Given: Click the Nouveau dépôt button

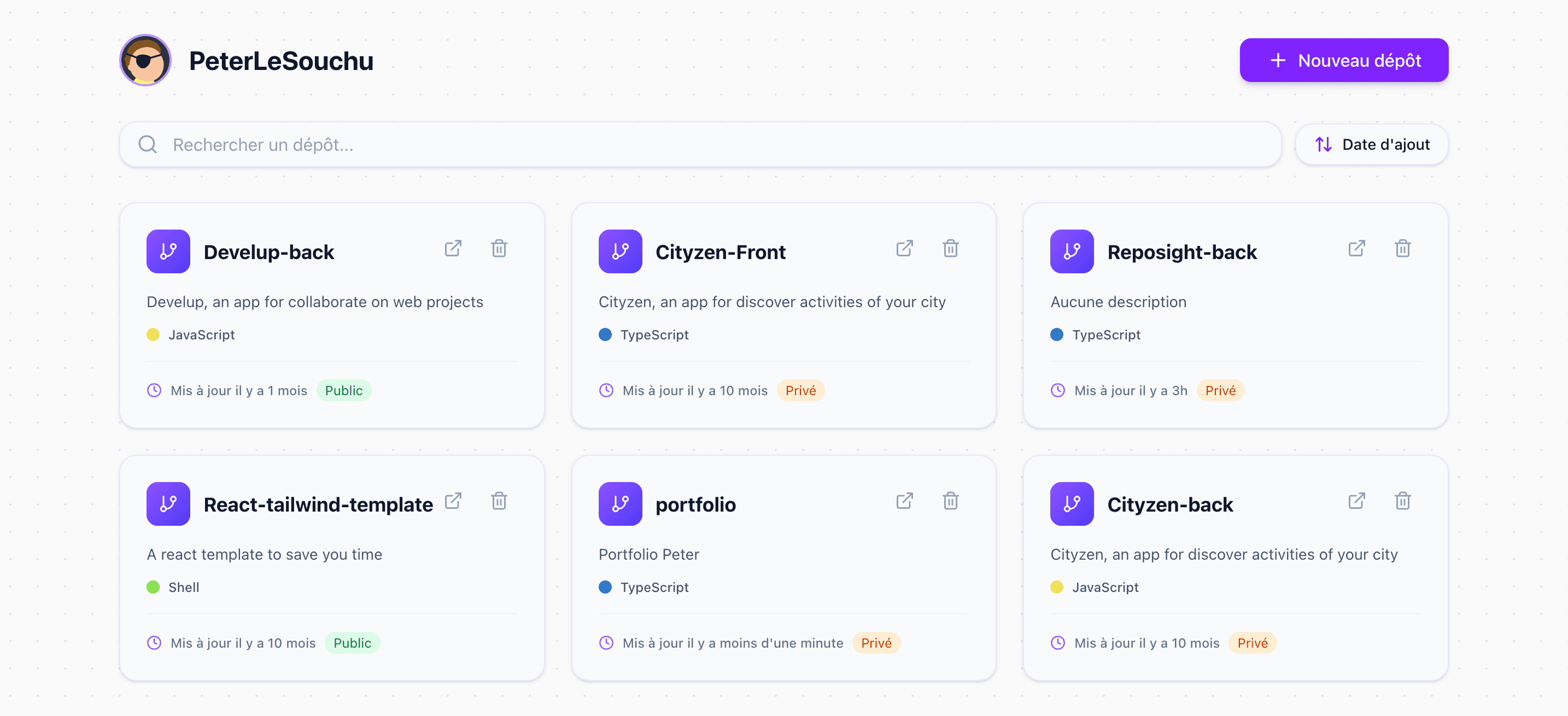Looking at the screenshot, I should click(x=1343, y=60).
